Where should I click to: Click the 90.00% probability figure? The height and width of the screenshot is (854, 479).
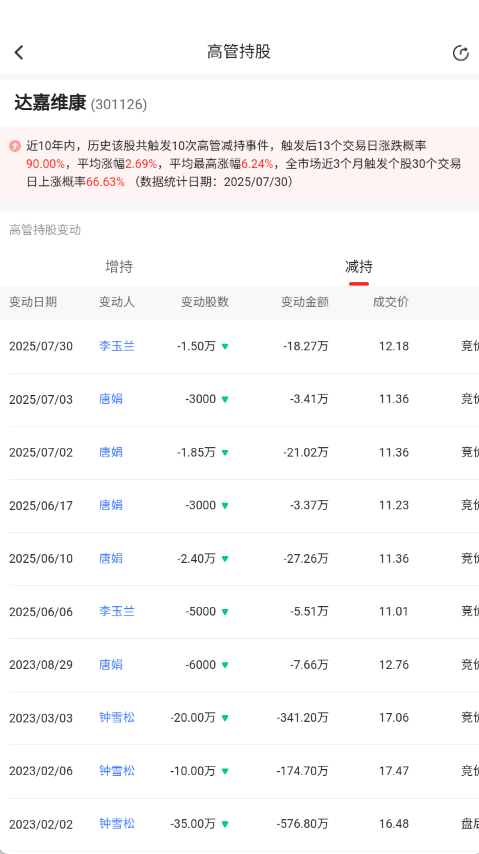click(45, 164)
